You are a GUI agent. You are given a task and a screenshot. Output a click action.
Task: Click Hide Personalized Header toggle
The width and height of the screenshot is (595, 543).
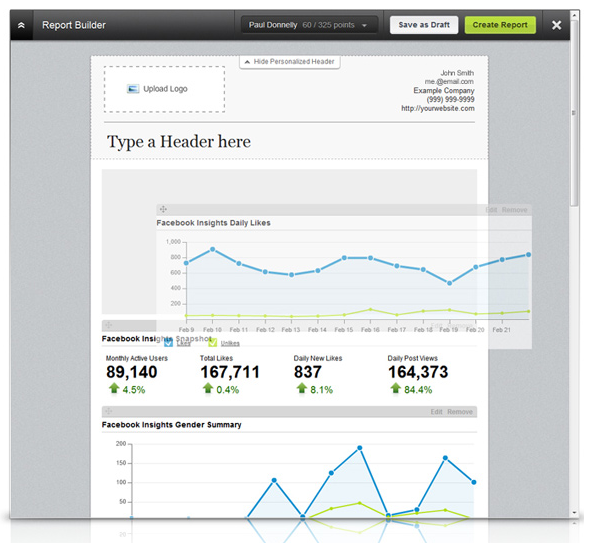(290, 62)
